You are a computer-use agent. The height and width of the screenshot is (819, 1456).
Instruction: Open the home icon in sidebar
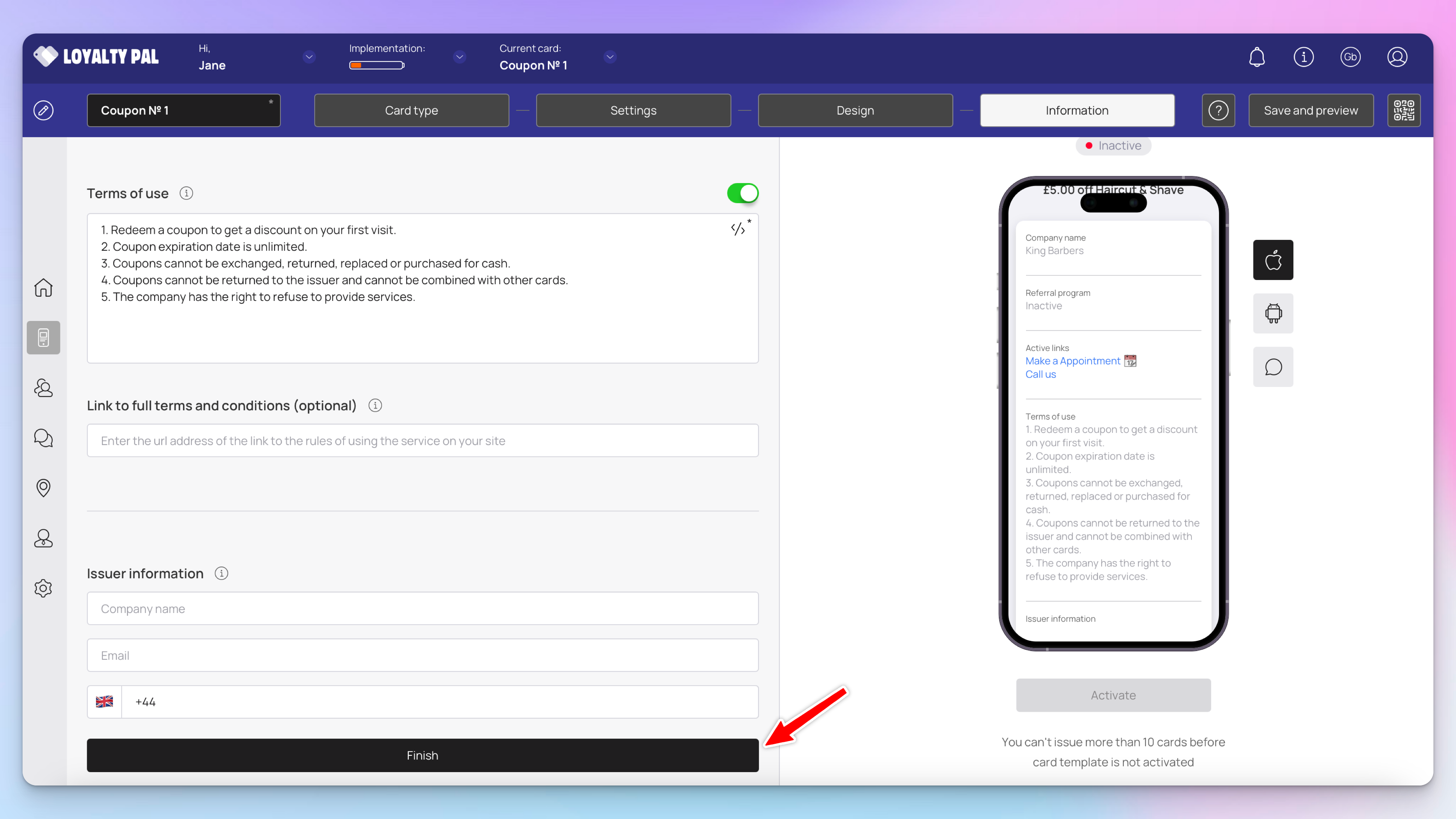click(x=43, y=288)
